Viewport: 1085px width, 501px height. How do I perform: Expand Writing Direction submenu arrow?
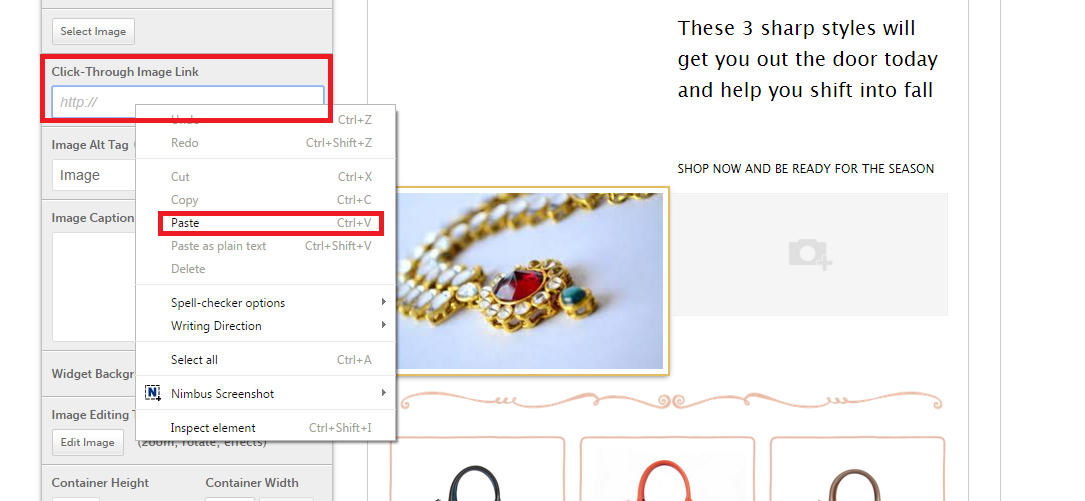384,325
